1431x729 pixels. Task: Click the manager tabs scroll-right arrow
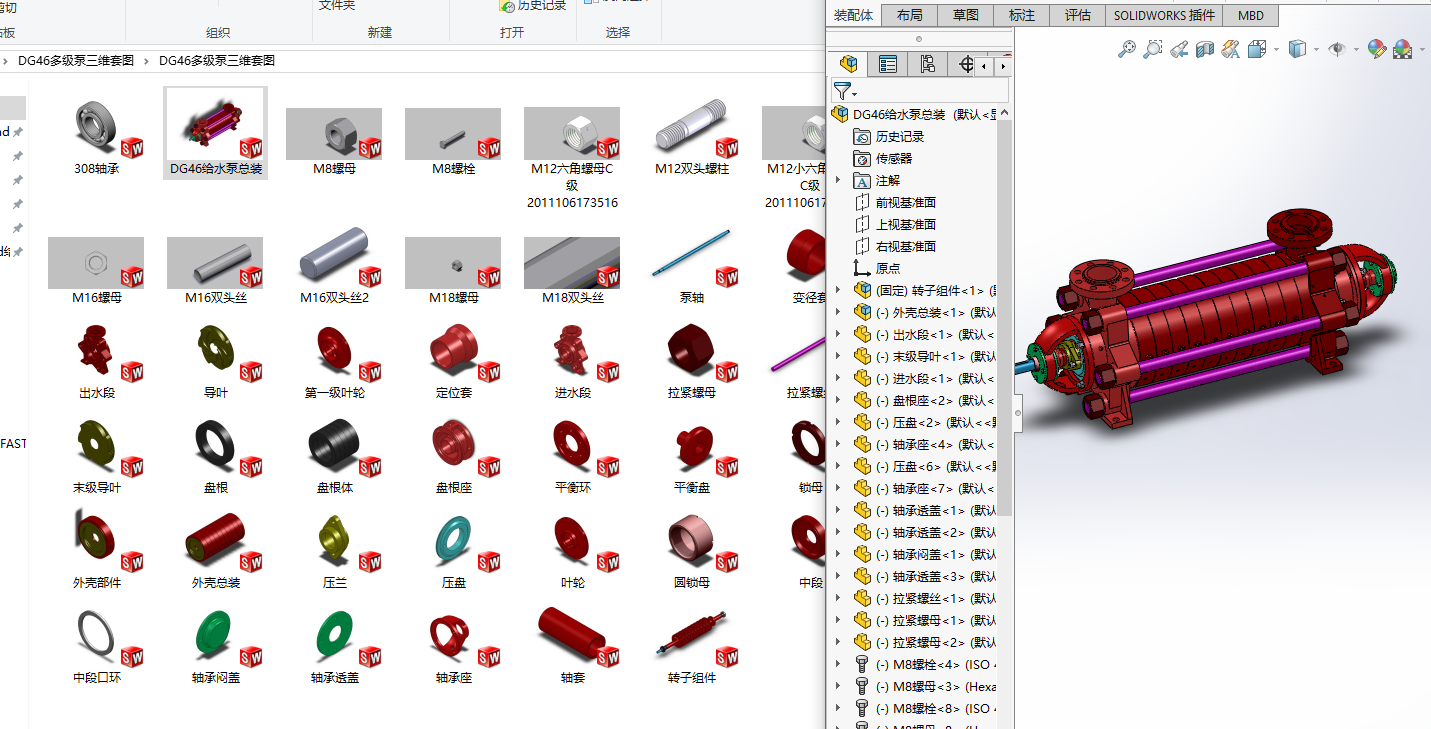click(1002, 65)
